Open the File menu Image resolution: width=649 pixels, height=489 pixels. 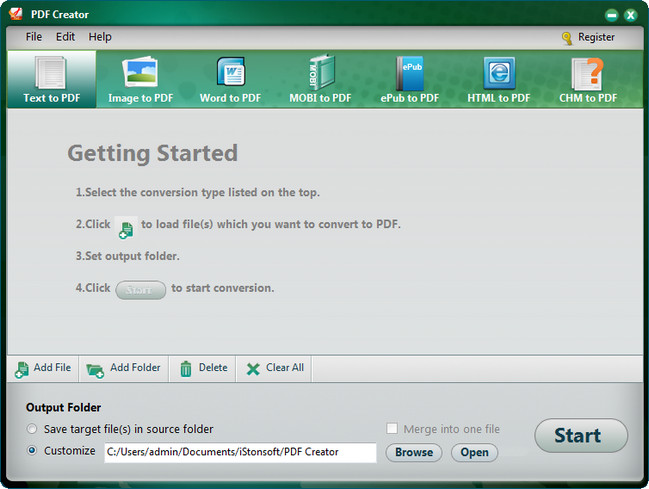tap(34, 37)
